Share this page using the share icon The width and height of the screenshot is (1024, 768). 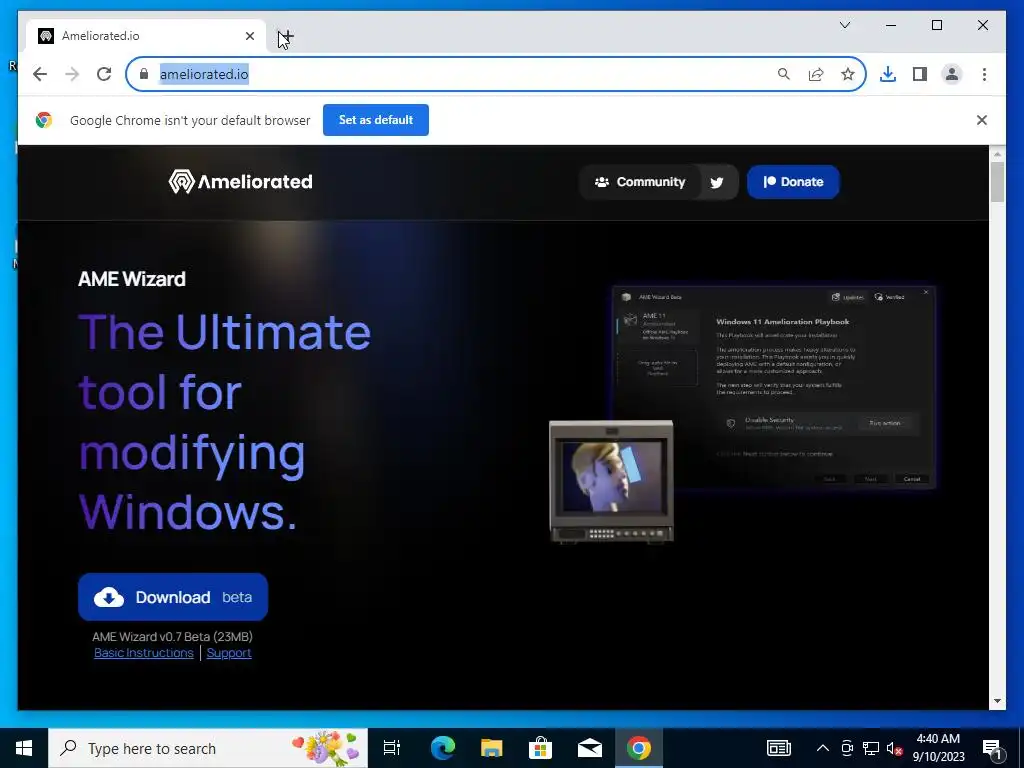[x=816, y=74]
